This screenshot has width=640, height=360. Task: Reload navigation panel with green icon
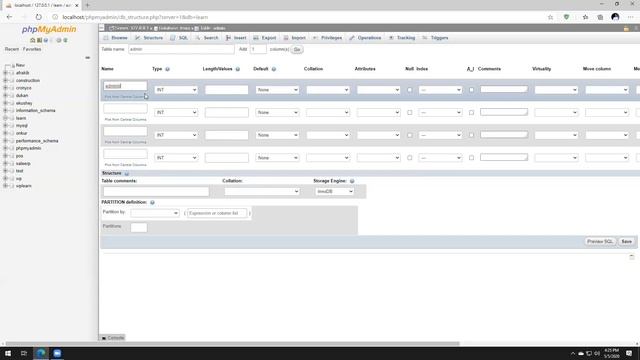click(x=65, y=40)
